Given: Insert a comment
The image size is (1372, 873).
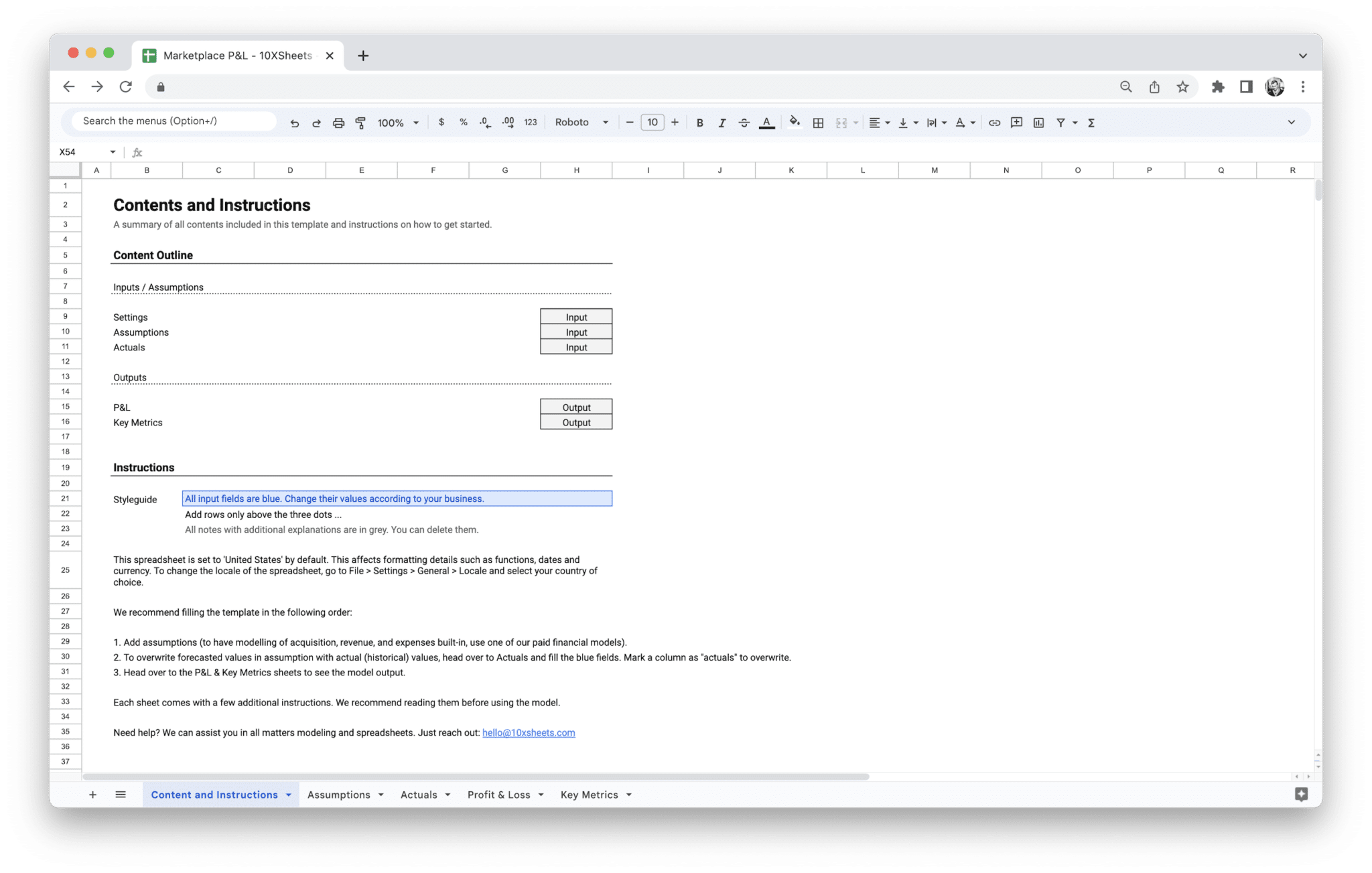Looking at the screenshot, I should pos(1016,122).
